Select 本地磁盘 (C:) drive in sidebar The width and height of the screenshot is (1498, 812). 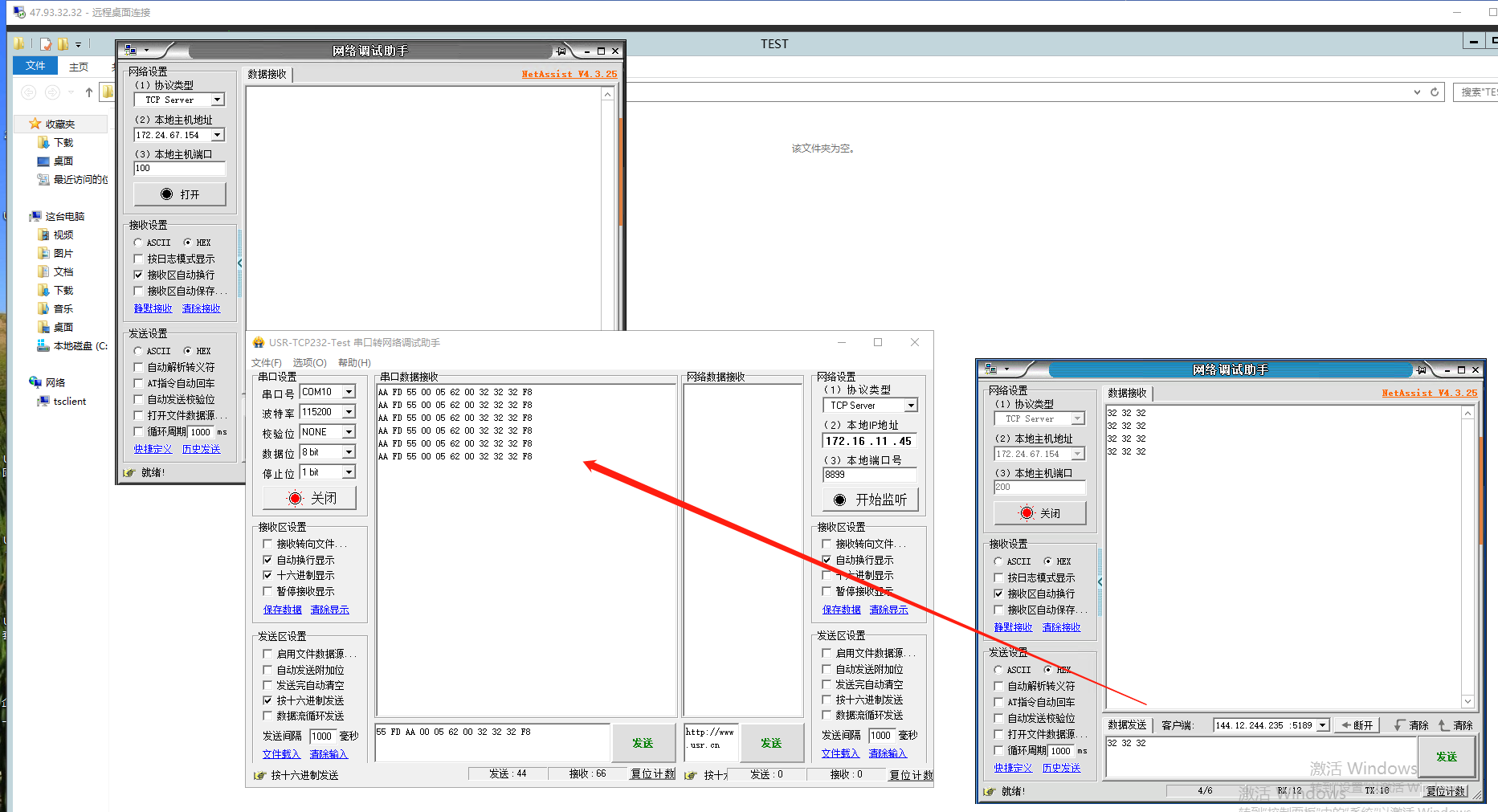(79, 345)
